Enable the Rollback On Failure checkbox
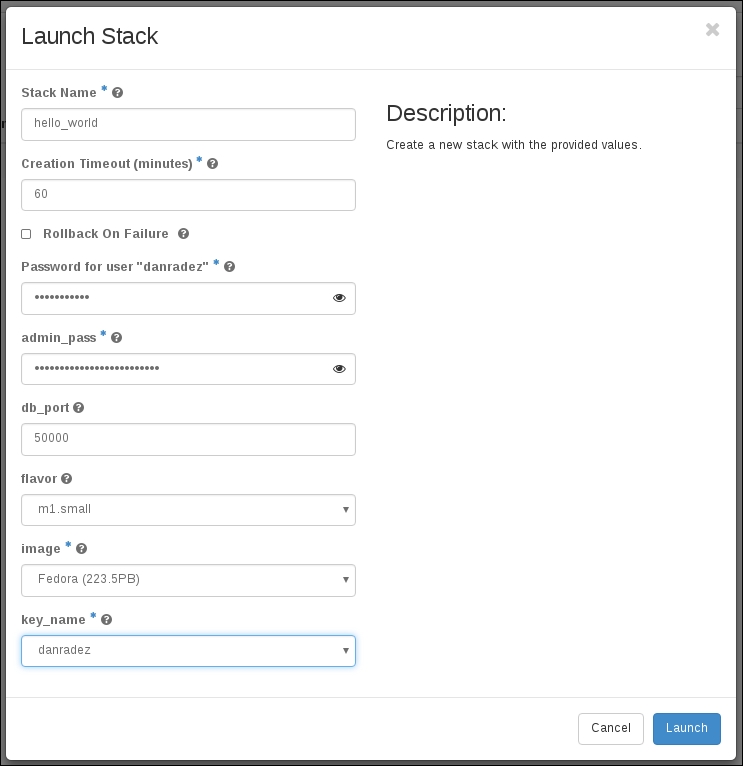This screenshot has height=766, width=743. click(26, 234)
